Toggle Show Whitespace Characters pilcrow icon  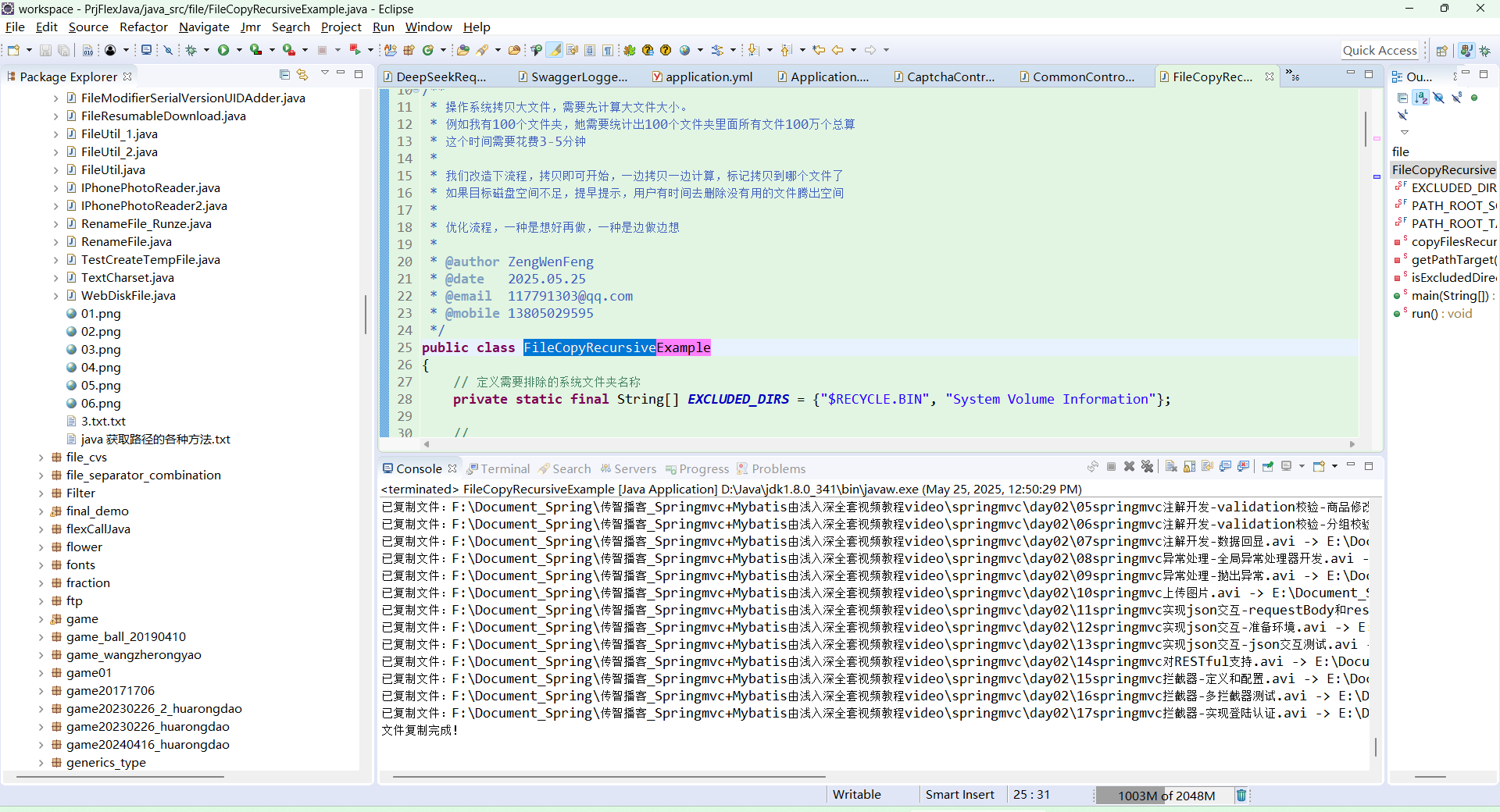[608, 50]
